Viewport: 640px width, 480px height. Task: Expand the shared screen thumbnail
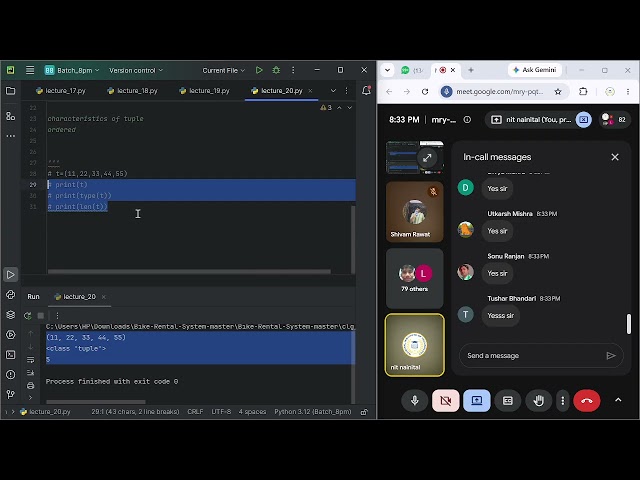tap(427, 158)
